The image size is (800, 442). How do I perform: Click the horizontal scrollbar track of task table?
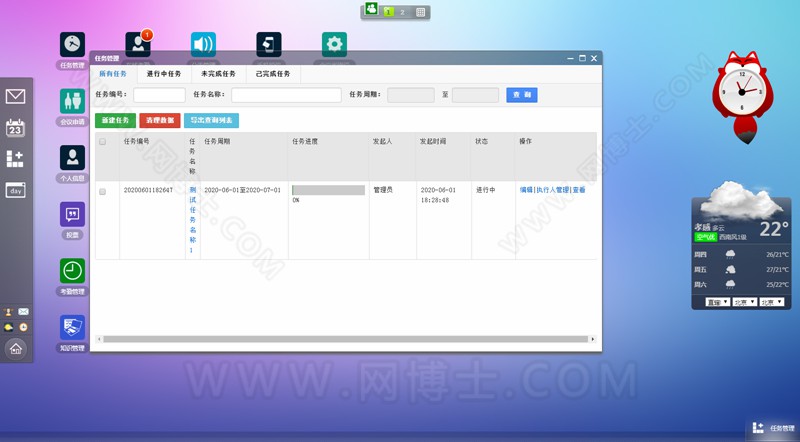click(346, 339)
